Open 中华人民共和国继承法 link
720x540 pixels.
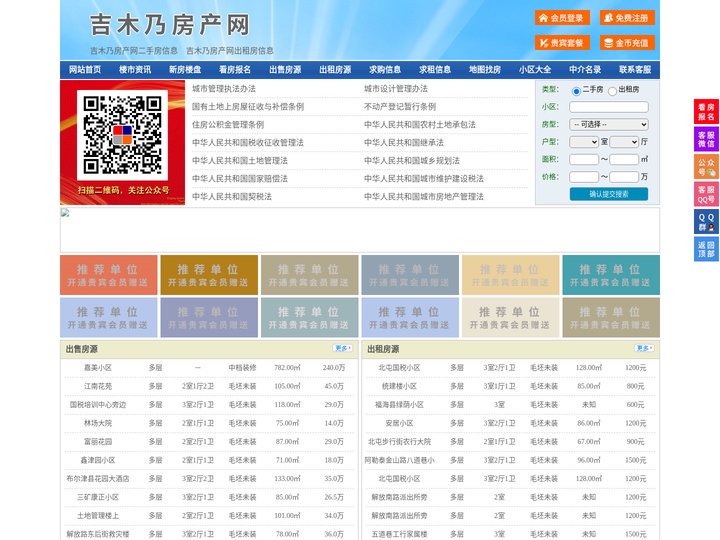click(x=404, y=142)
